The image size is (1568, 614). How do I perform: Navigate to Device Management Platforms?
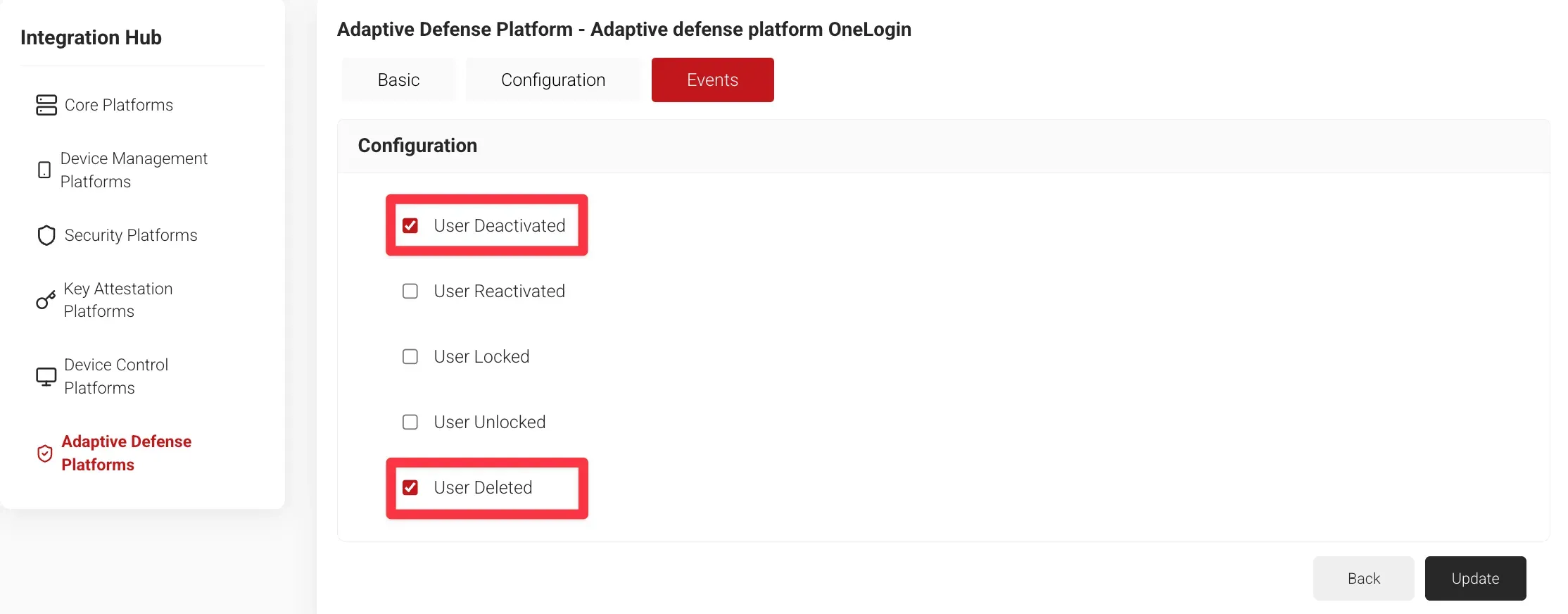coord(134,170)
